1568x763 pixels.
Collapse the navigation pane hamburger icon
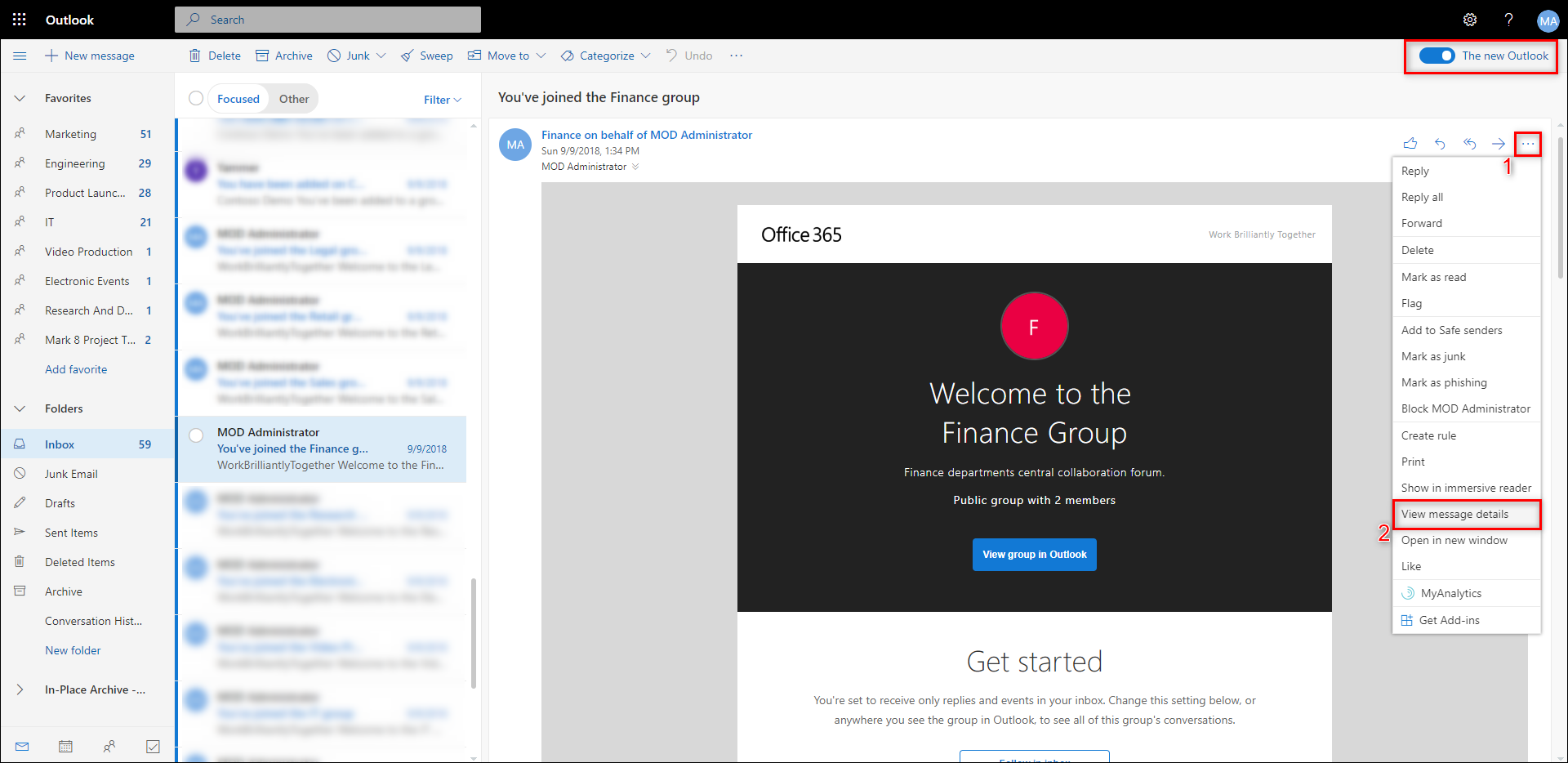click(20, 56)
